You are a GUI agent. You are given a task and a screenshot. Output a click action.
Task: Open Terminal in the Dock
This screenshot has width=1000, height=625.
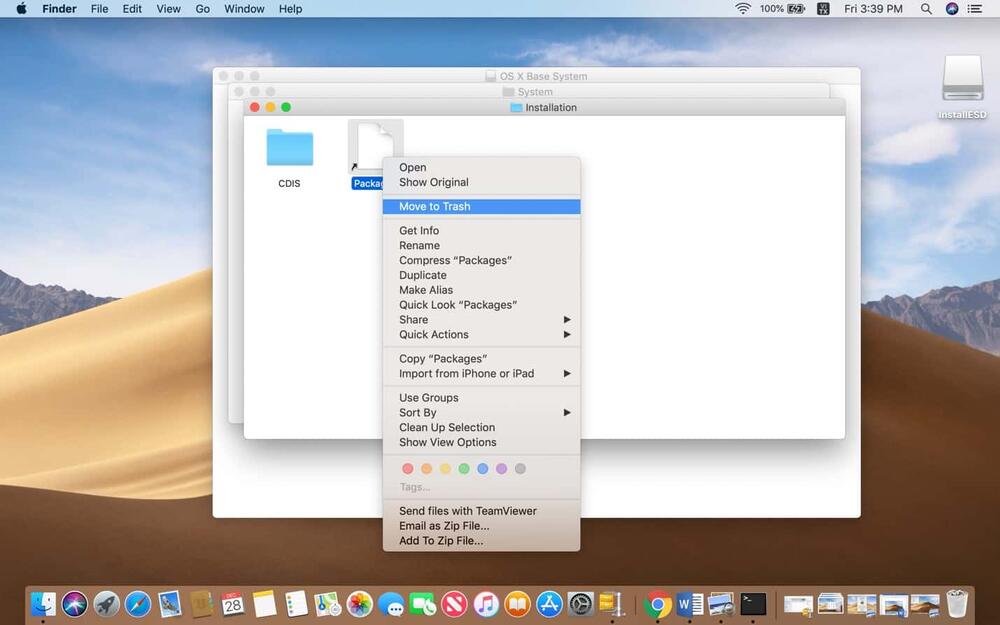tap(753, 604)
